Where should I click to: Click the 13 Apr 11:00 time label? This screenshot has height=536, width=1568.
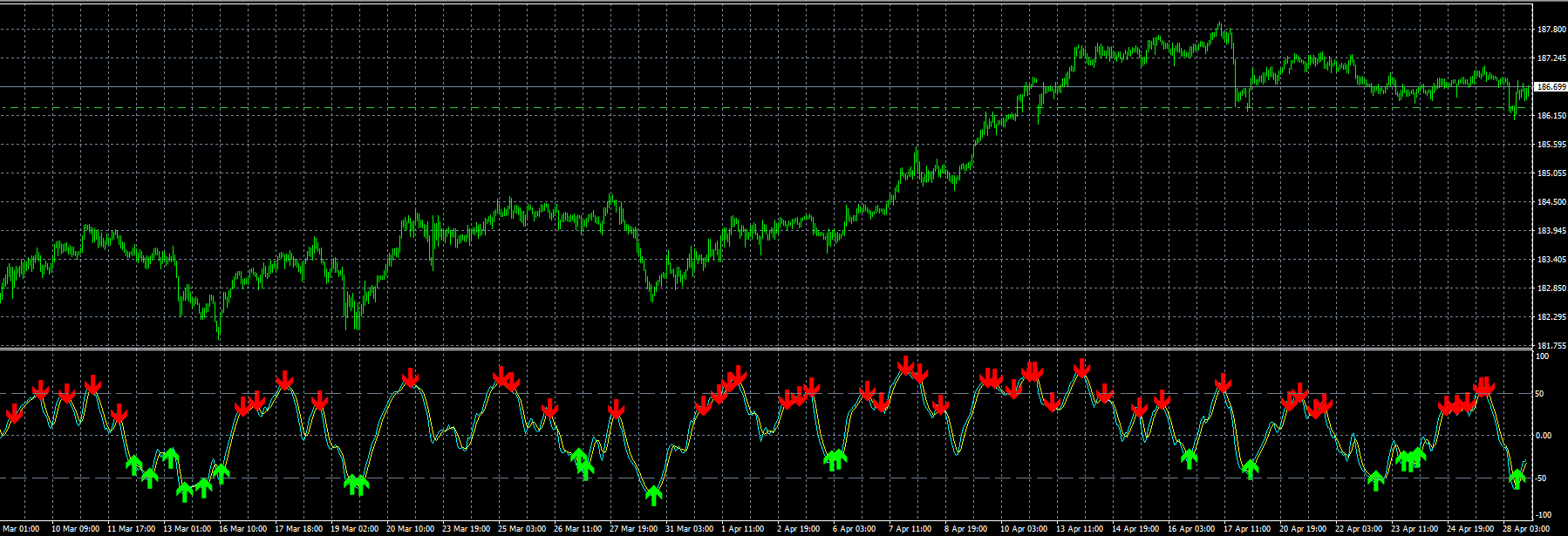tap(1081, 529)
